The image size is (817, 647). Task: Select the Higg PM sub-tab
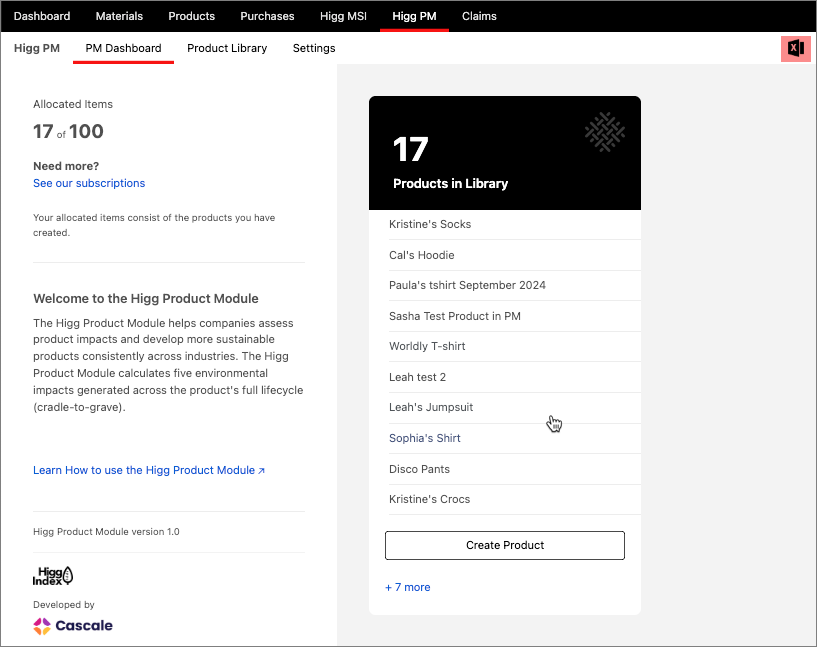[x=36, y=48]
